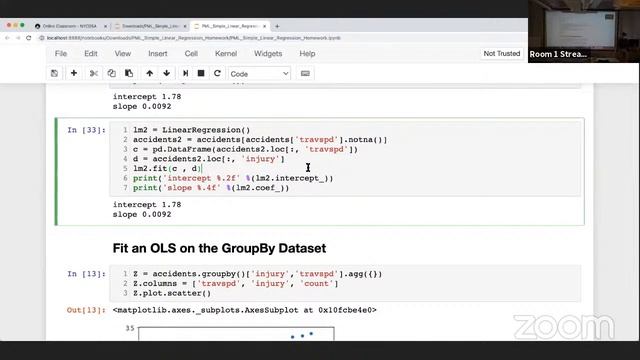Screen dimensions: 640x360
Task: Move selected cell up arrow
Action: [150, 73]
